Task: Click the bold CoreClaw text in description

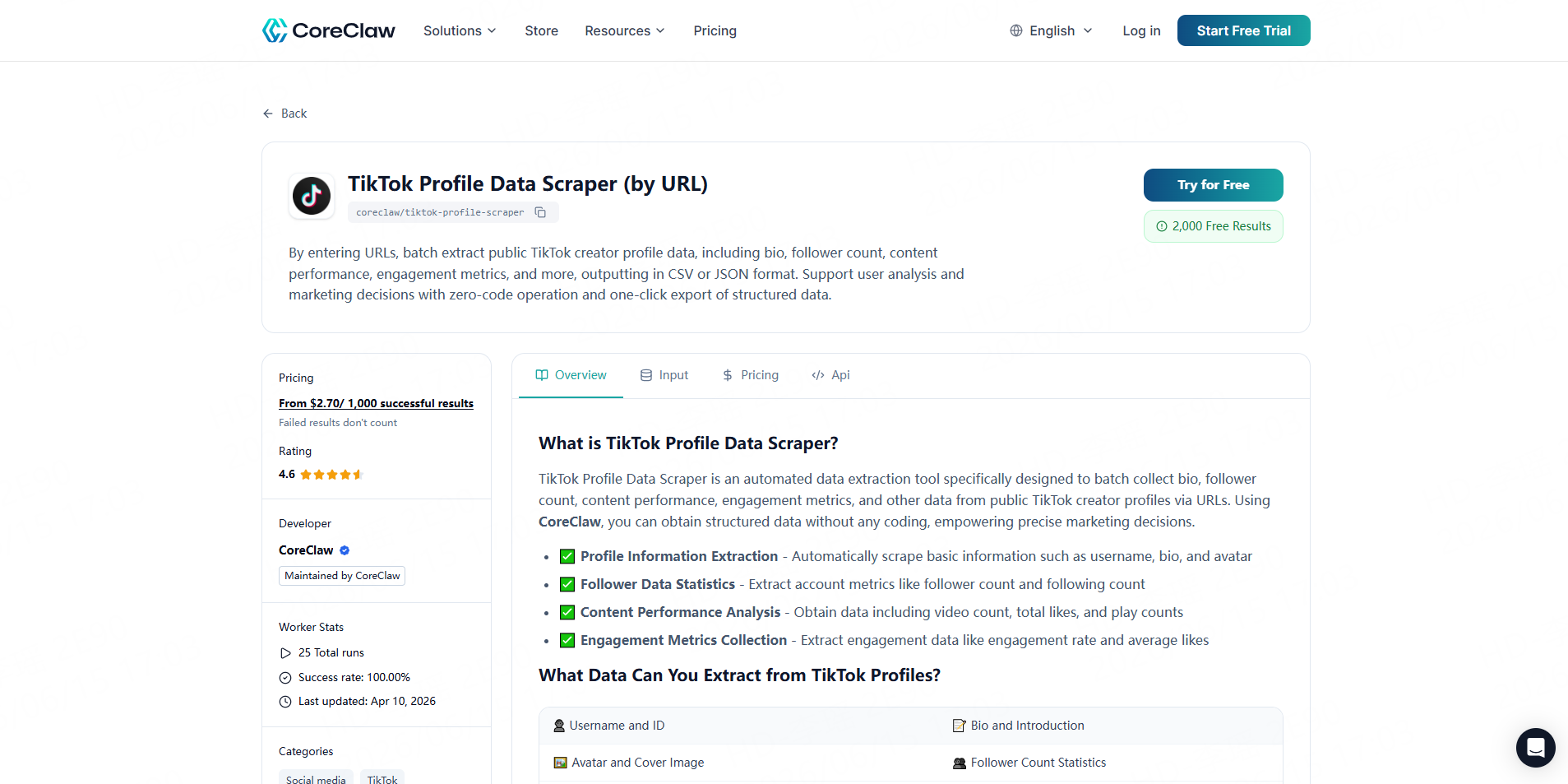Action: coord(570,522)
